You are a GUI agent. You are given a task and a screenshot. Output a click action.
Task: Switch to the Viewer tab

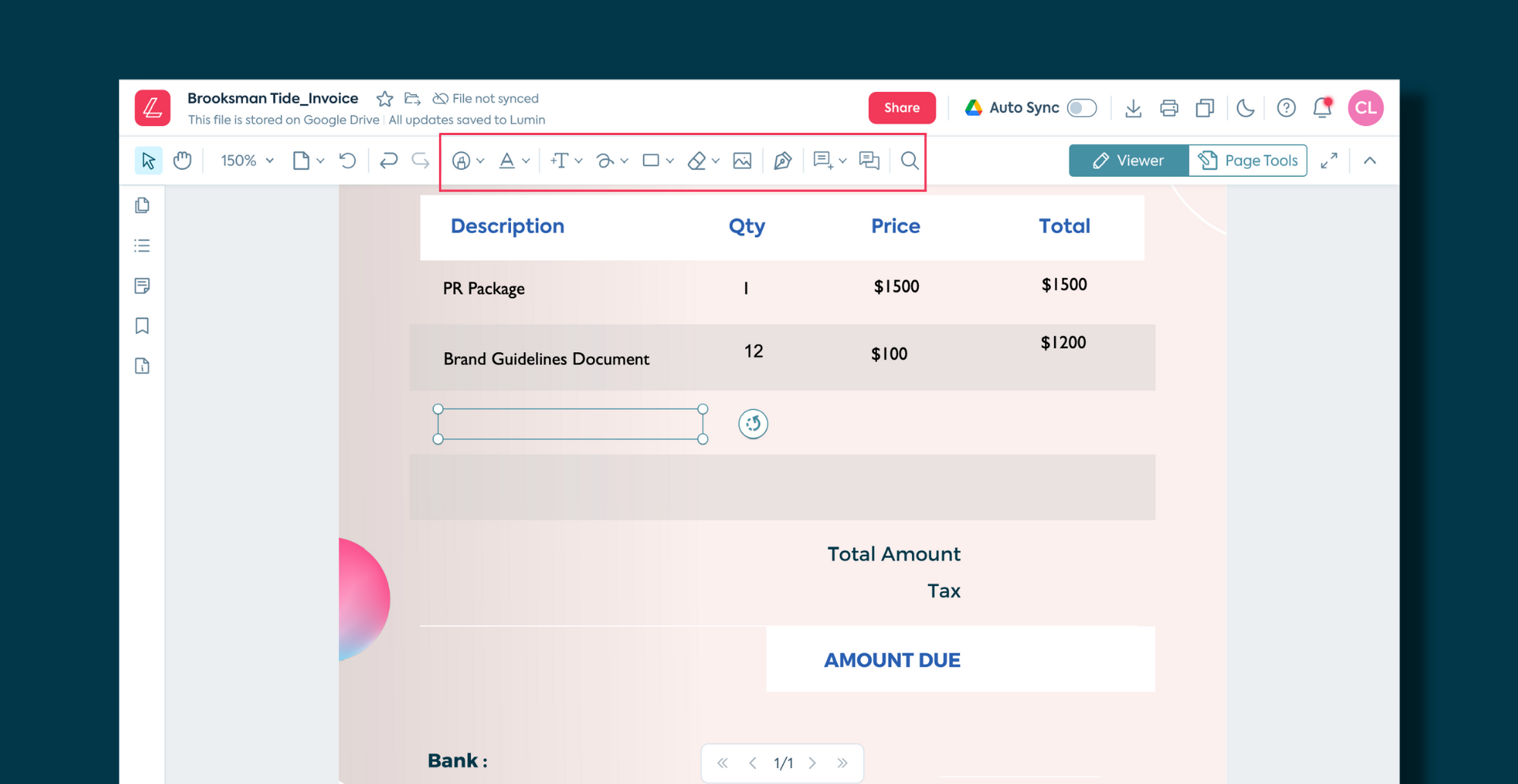tap(1128, 160)
